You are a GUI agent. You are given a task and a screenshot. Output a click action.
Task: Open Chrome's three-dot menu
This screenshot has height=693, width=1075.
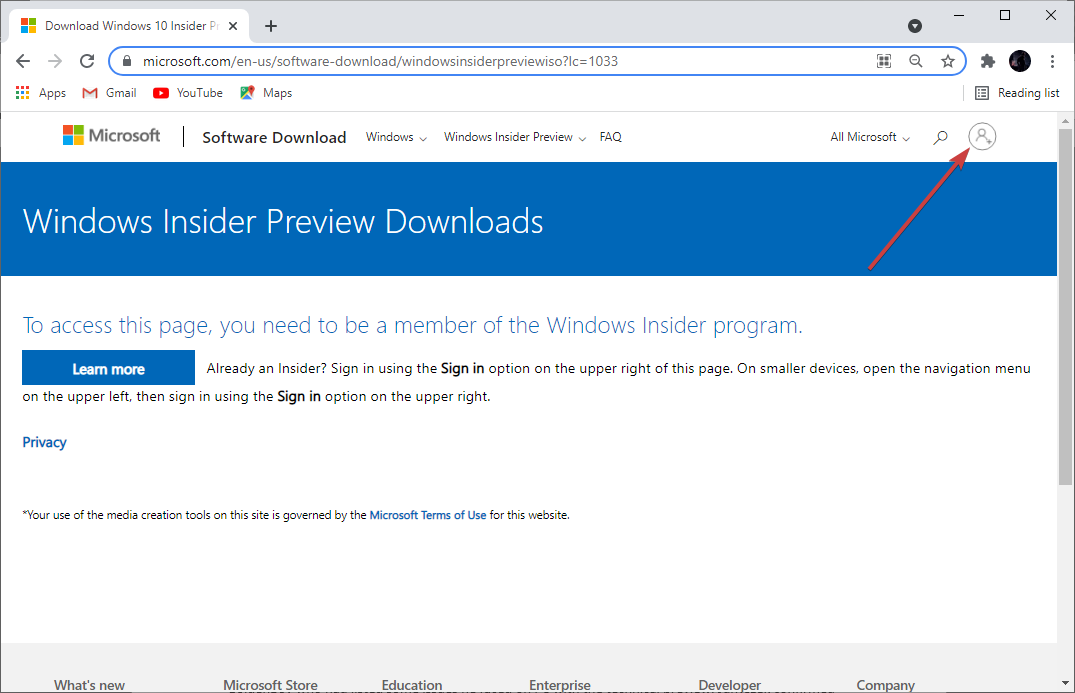[x=1052, y=61]
